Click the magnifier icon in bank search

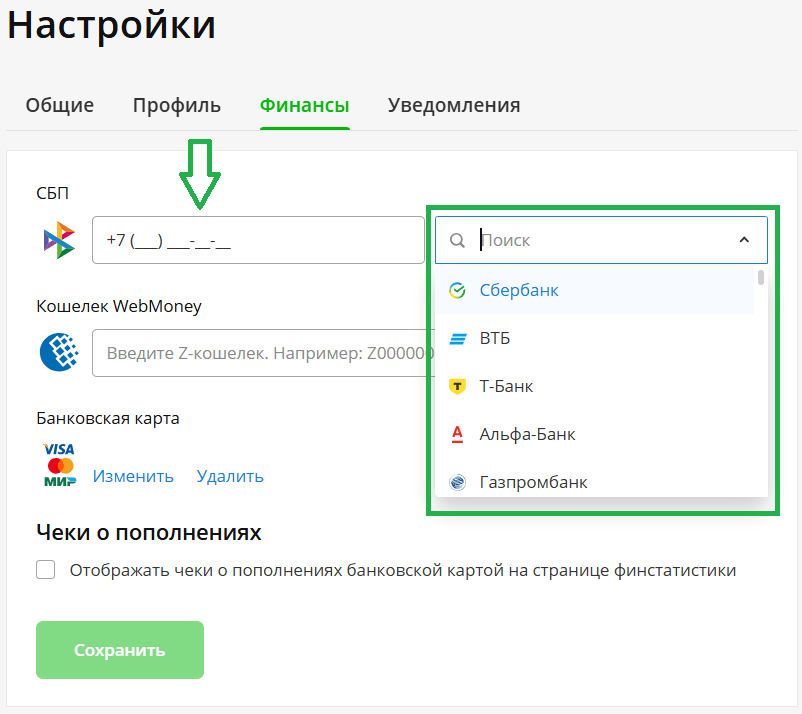click(x=457, y=240)
